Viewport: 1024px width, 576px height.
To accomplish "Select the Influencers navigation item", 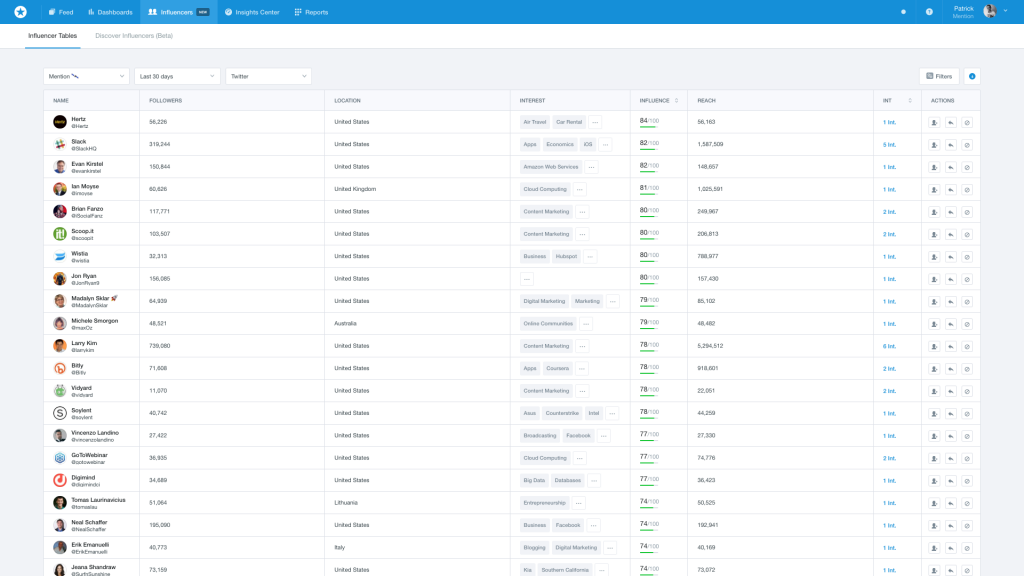I will (x=178, y=12).
